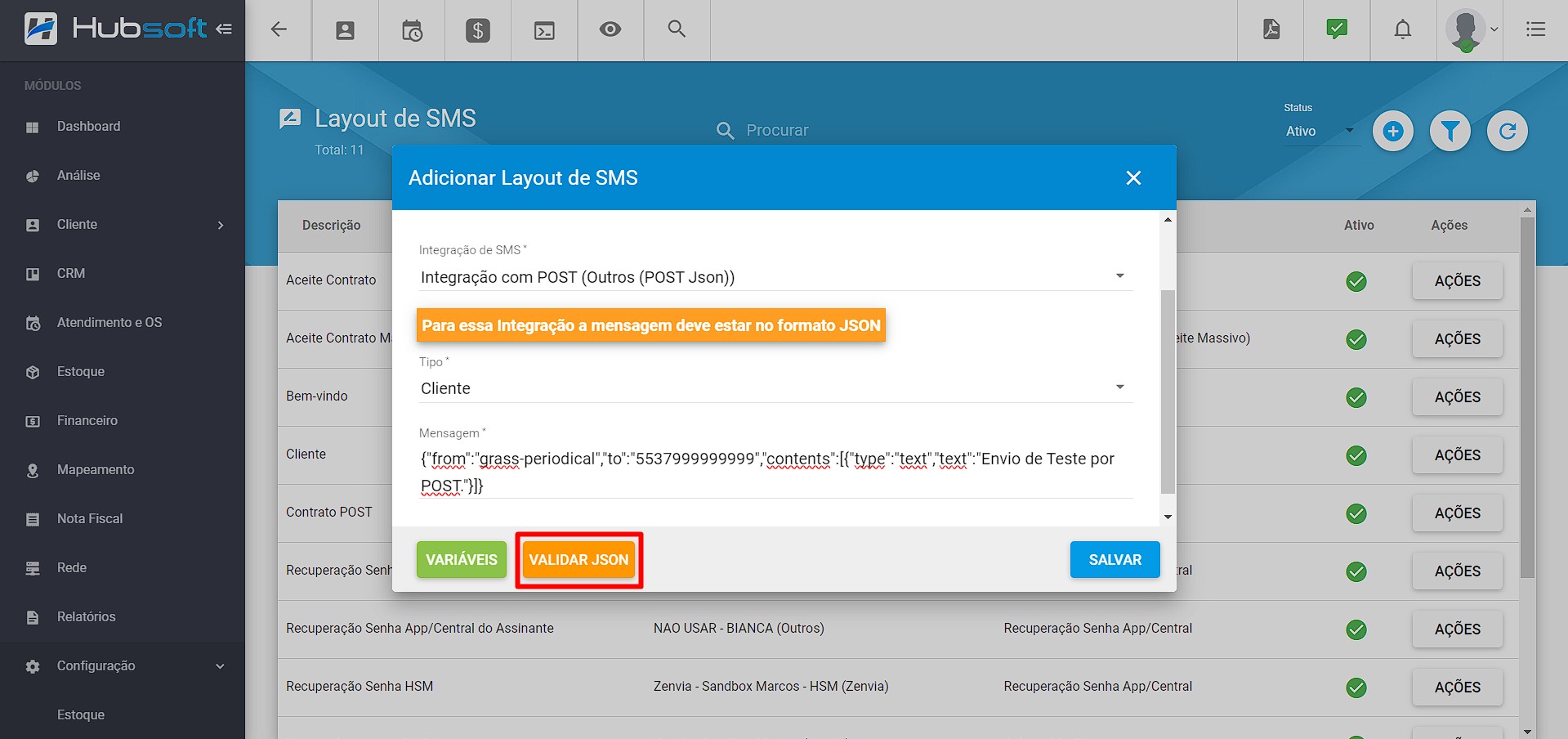Open AÇÕES for Bem-vindo row
This screenshot has width=1568, height=739.
click(x=1457, y=397)
